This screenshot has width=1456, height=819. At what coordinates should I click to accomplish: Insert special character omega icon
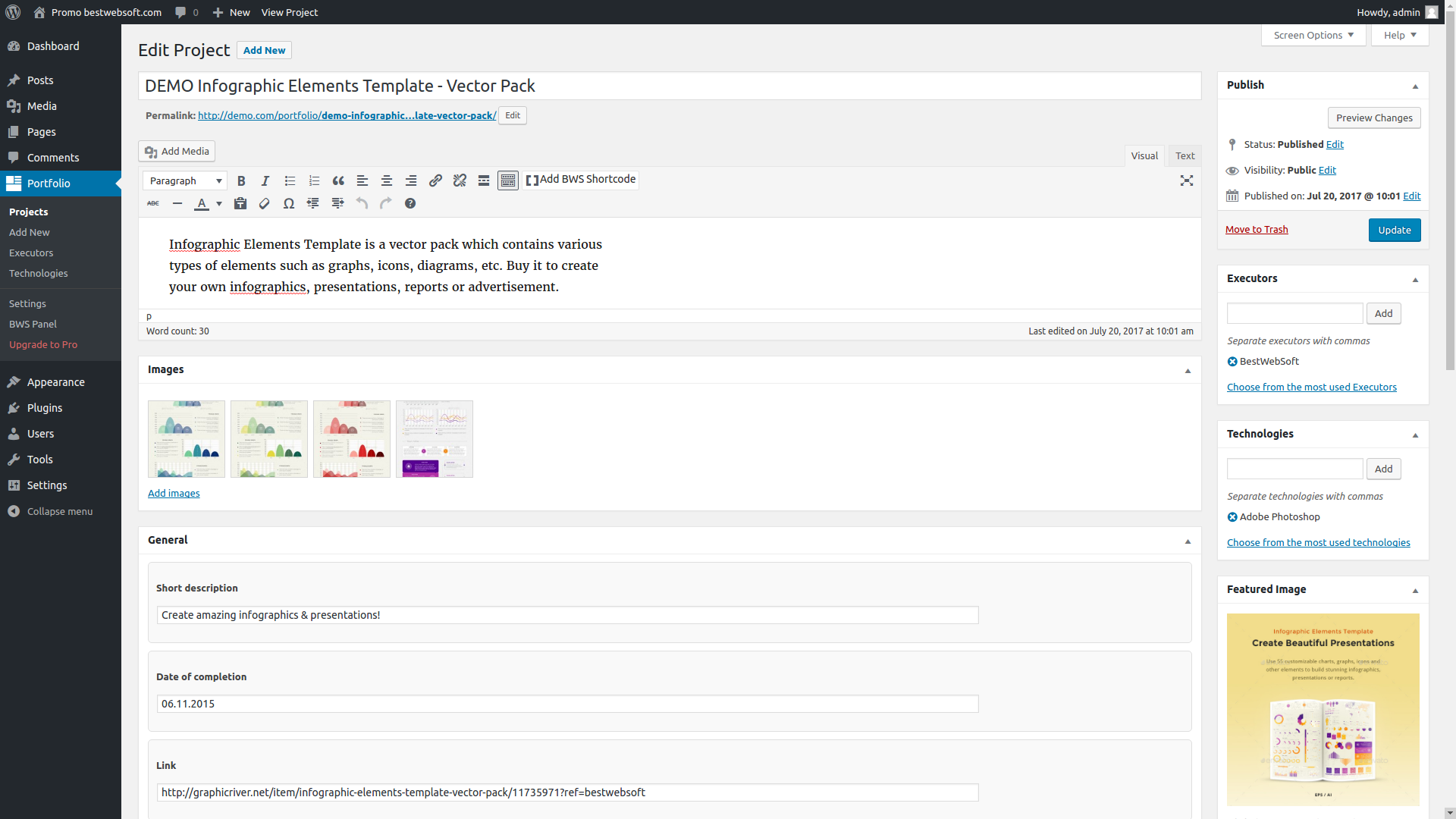(289, 203)
